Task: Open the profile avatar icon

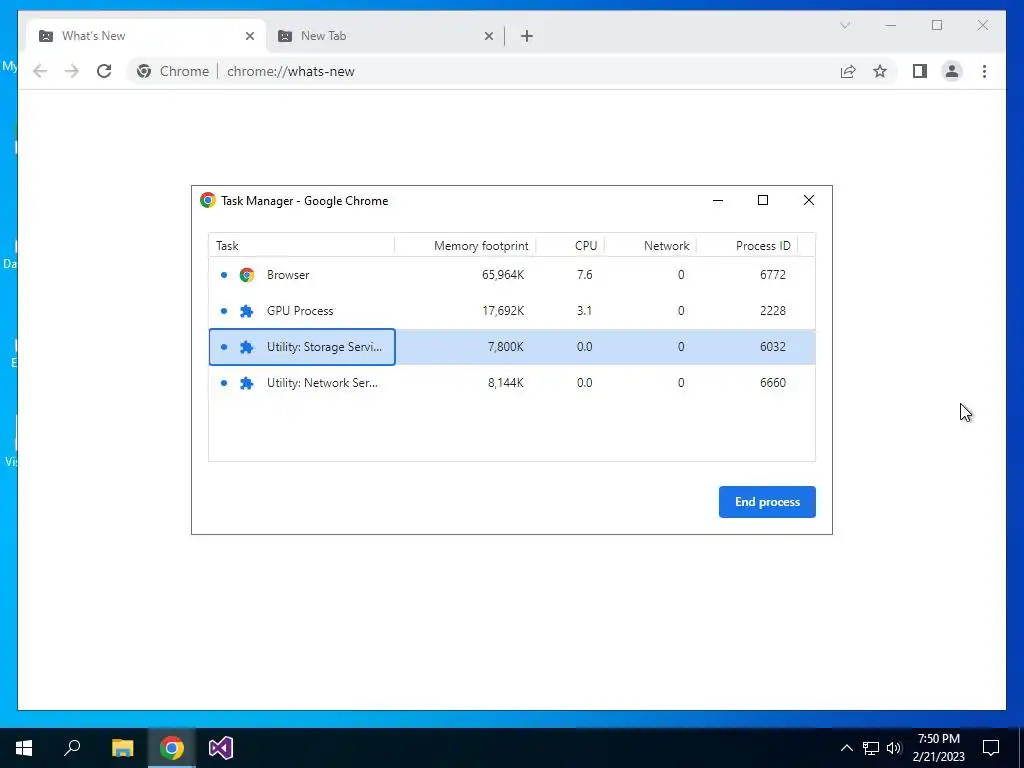Action: tap(952, 71)
